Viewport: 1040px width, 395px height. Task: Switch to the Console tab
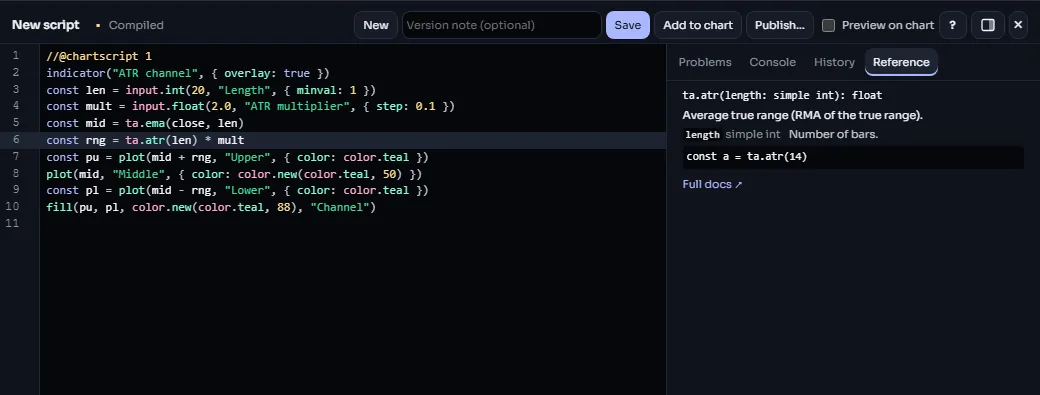(772, 62)
